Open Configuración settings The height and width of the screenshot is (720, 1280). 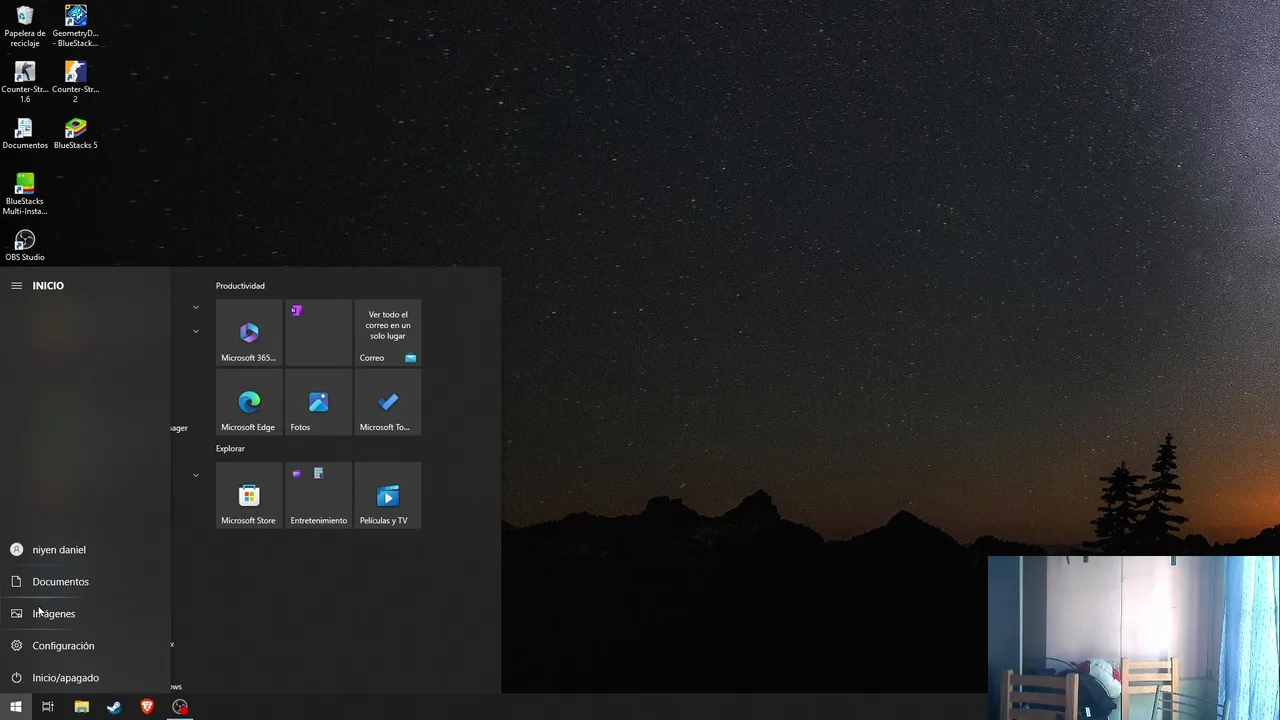click(85, 646)
